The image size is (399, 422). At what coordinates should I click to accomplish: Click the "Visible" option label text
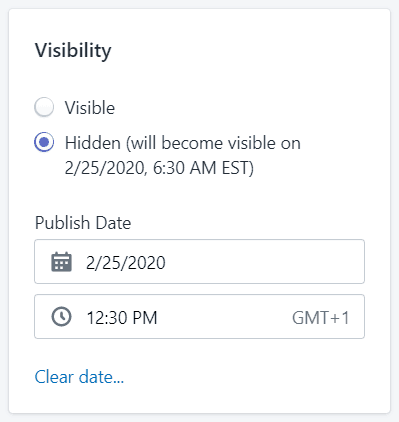[90, 108]
